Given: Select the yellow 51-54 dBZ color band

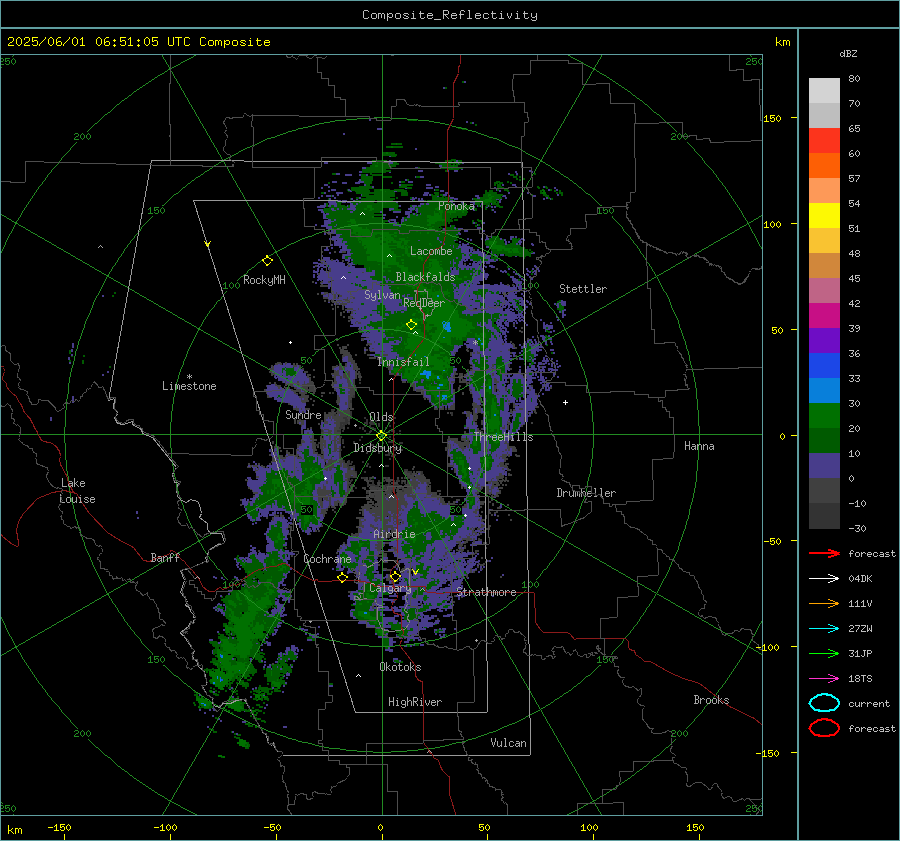Looking at the screenshot, I should [824, 216].
